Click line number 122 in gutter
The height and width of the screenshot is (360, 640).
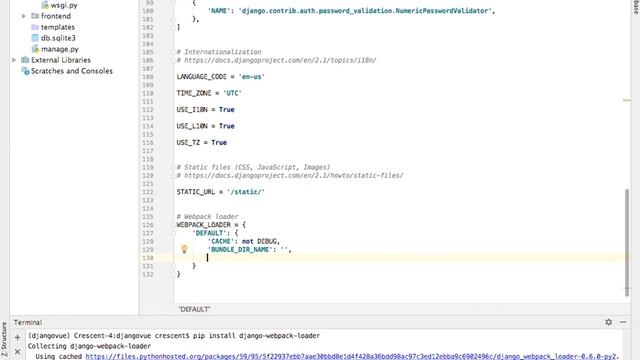click(148, 192)
